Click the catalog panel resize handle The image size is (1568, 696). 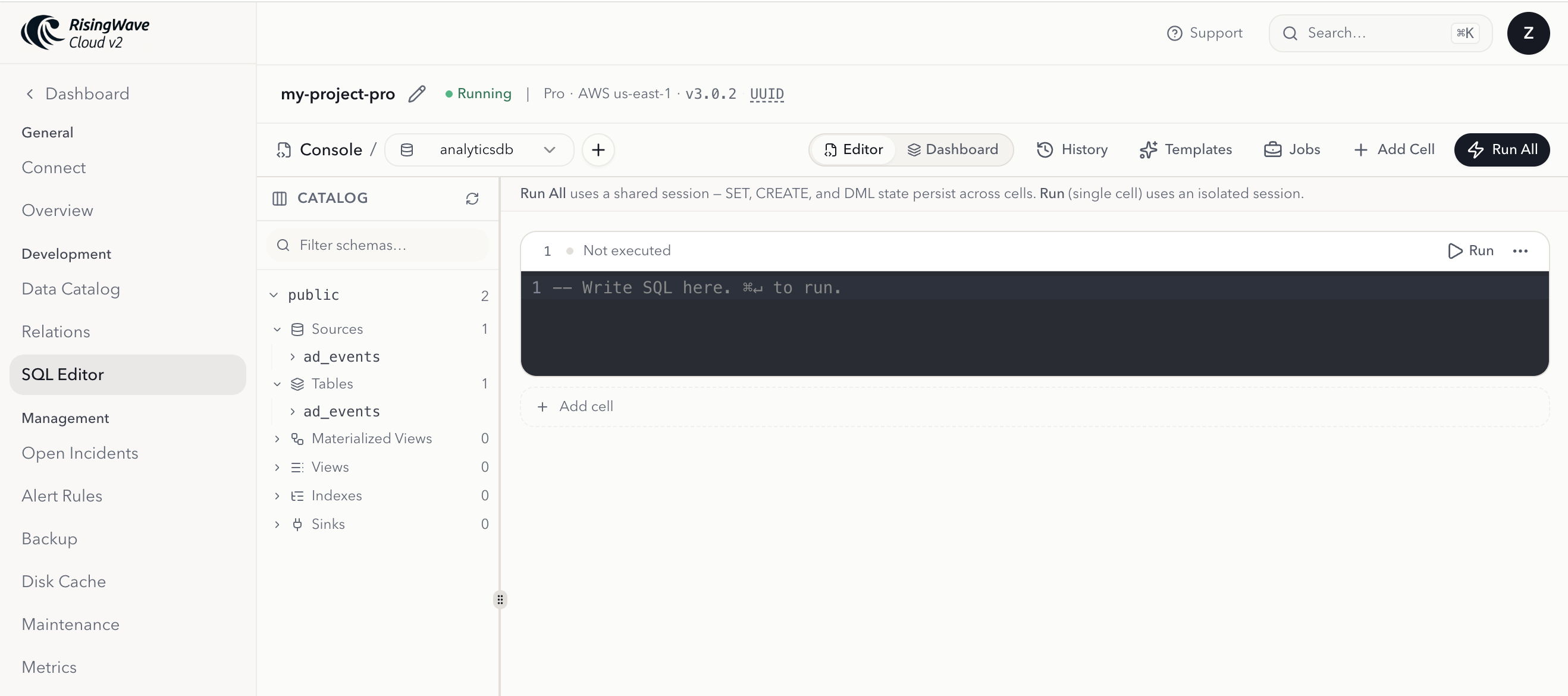click(x=500, y=600)
